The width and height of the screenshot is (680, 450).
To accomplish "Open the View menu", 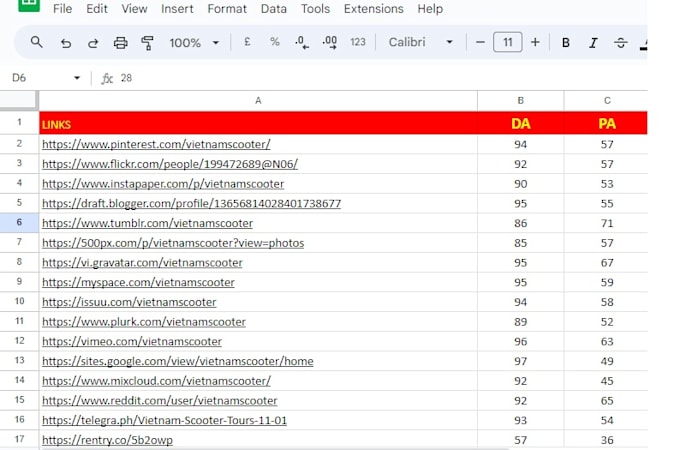I will pyautogui.click(x=134, y=9).
